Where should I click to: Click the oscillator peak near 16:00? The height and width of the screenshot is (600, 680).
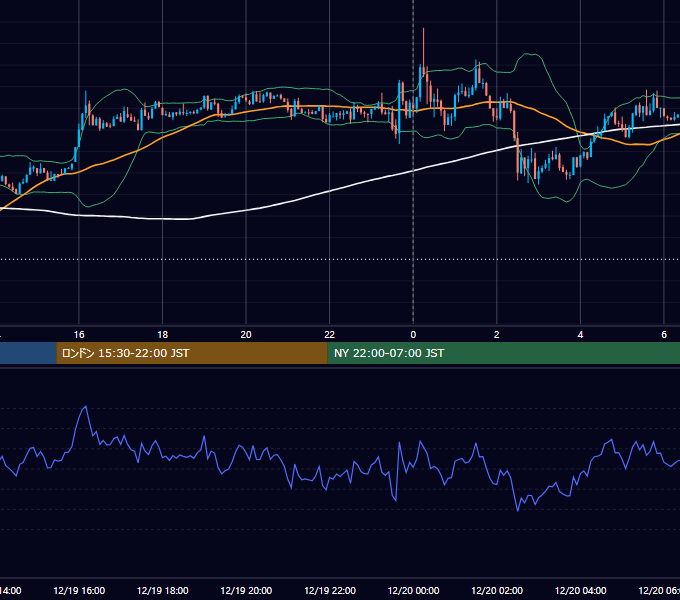(85, 407)
